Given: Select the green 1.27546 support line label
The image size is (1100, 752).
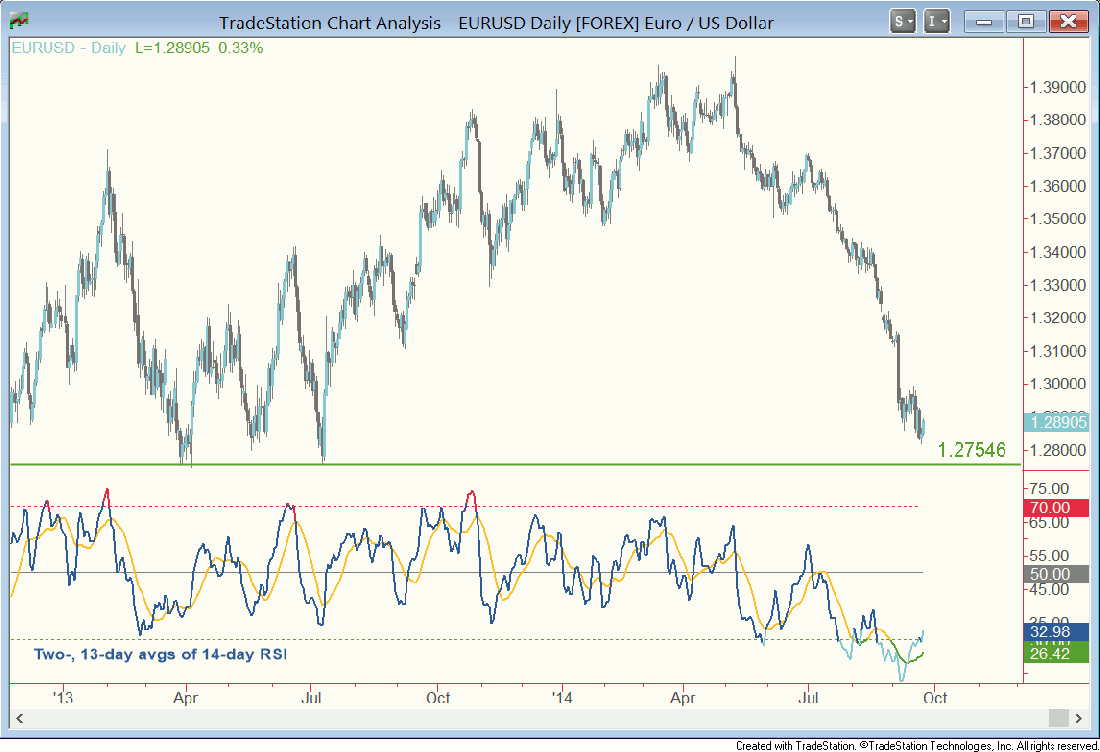Looking at the screenshot, I should tap(971, 450).
